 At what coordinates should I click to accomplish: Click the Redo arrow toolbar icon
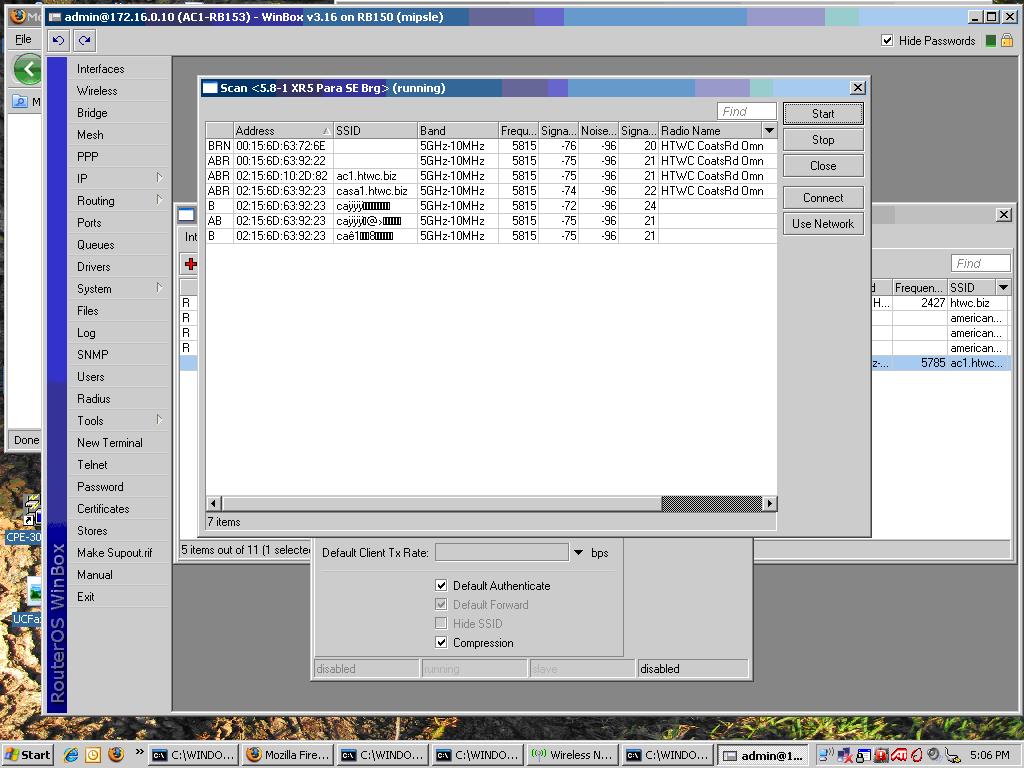[x=83, y=39]
